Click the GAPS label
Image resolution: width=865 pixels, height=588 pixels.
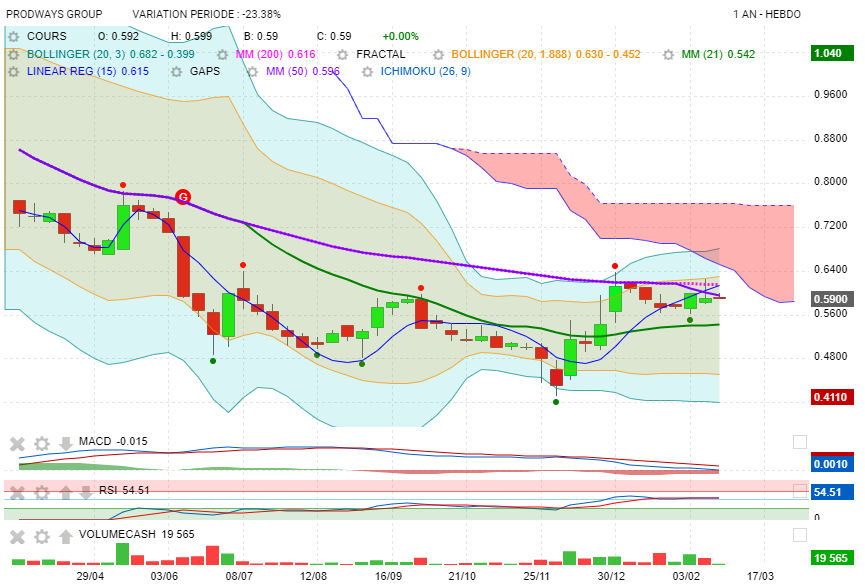tap(205, 72)
